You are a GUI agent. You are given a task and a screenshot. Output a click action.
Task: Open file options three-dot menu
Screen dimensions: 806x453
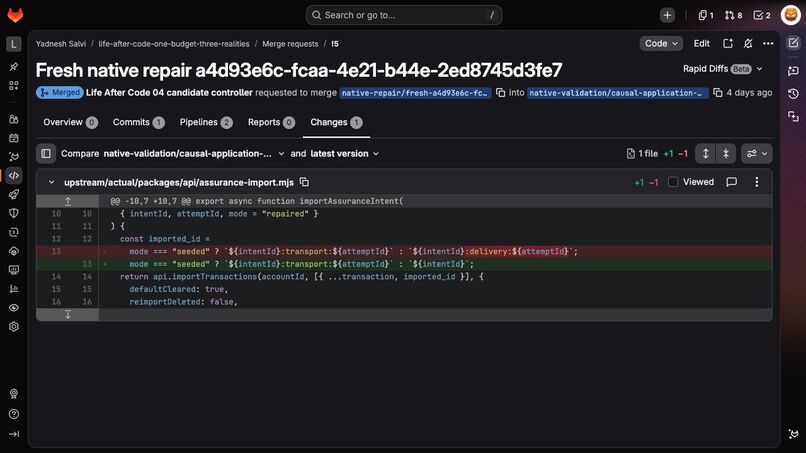coord(757,182)
